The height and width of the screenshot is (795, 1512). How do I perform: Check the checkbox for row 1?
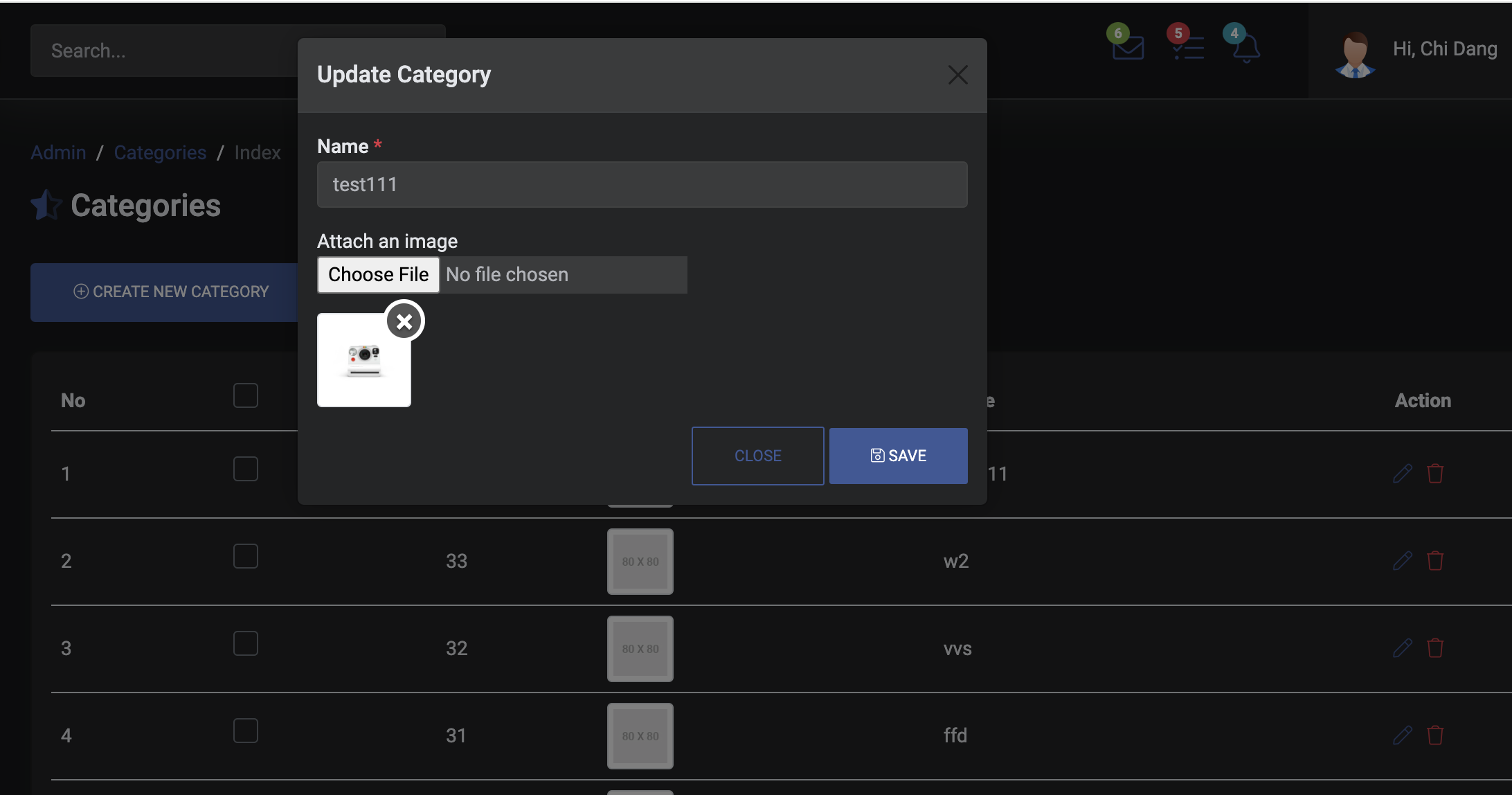[x=246, y=469]
